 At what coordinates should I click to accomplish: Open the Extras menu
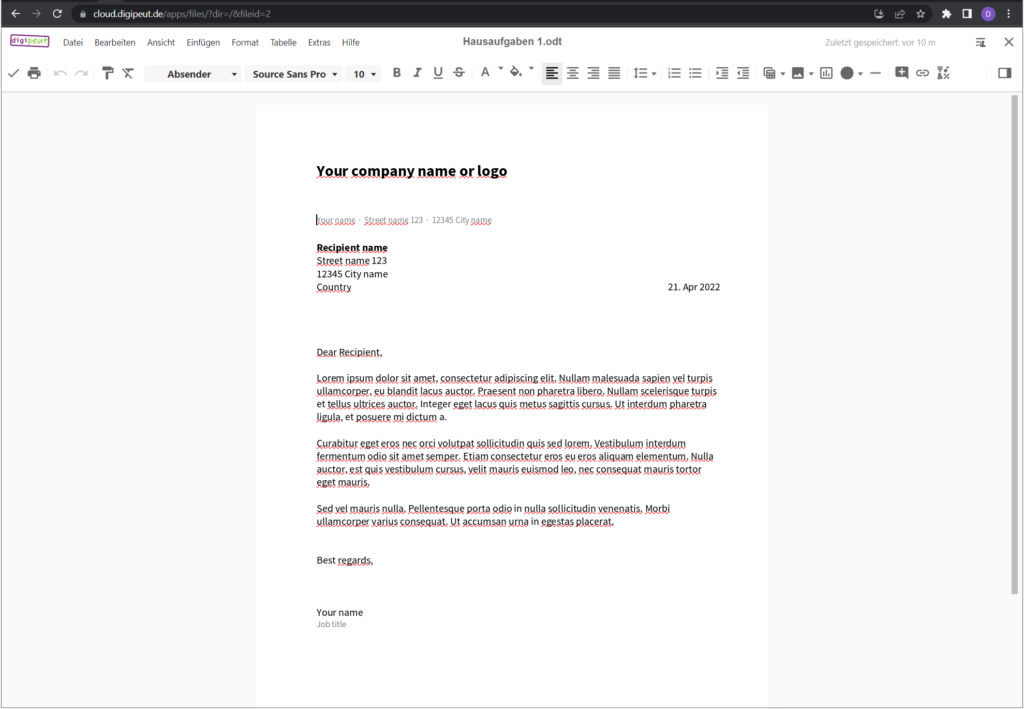(319, 42)
